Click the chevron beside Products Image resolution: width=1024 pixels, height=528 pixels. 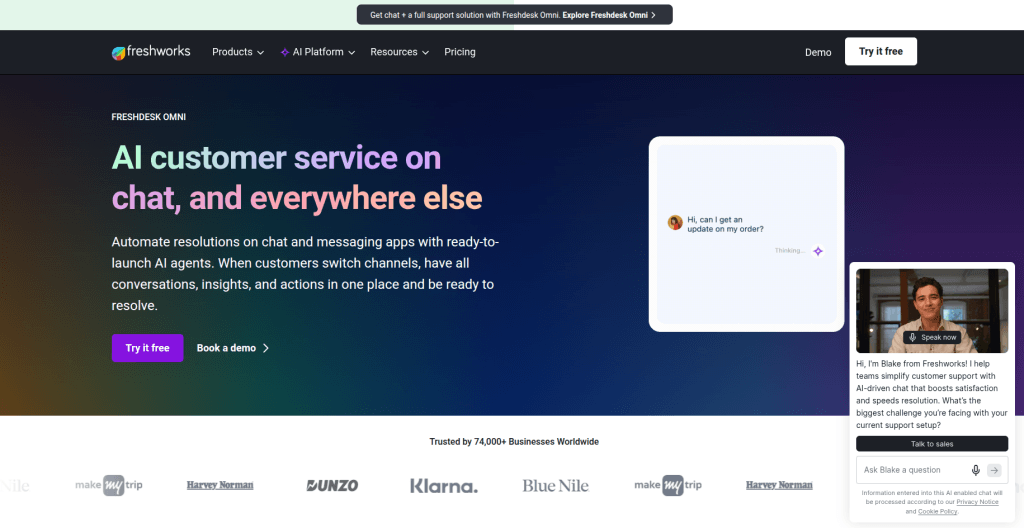[x=261, y=53]
